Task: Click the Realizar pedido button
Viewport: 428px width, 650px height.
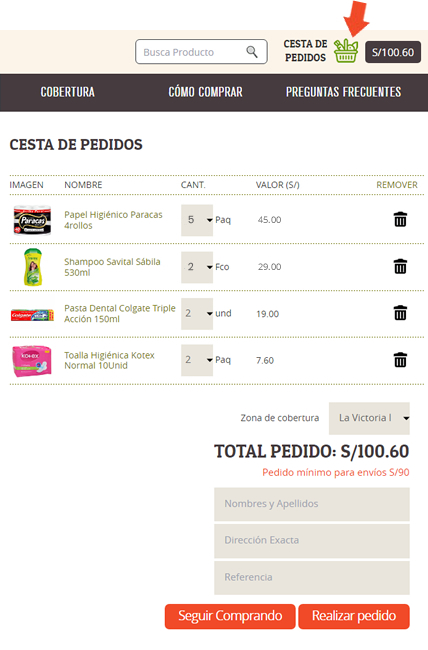Action: tap(354, 616)
